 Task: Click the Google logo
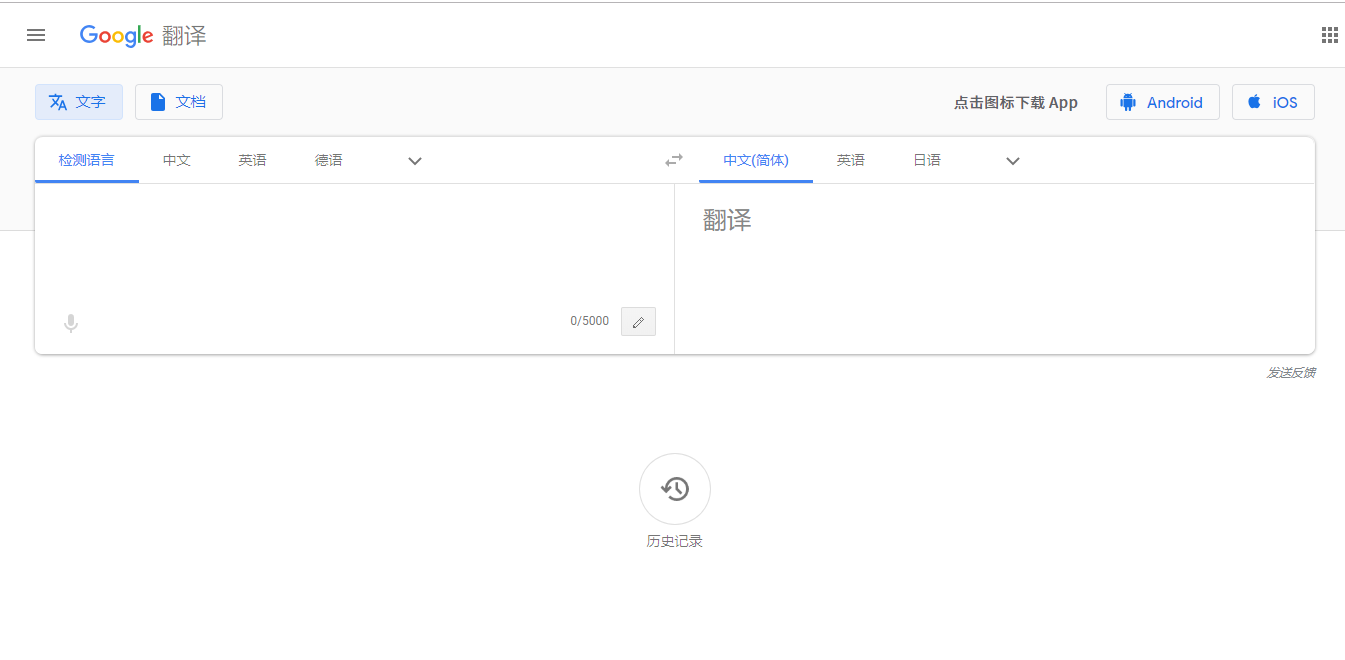point(116,36)
